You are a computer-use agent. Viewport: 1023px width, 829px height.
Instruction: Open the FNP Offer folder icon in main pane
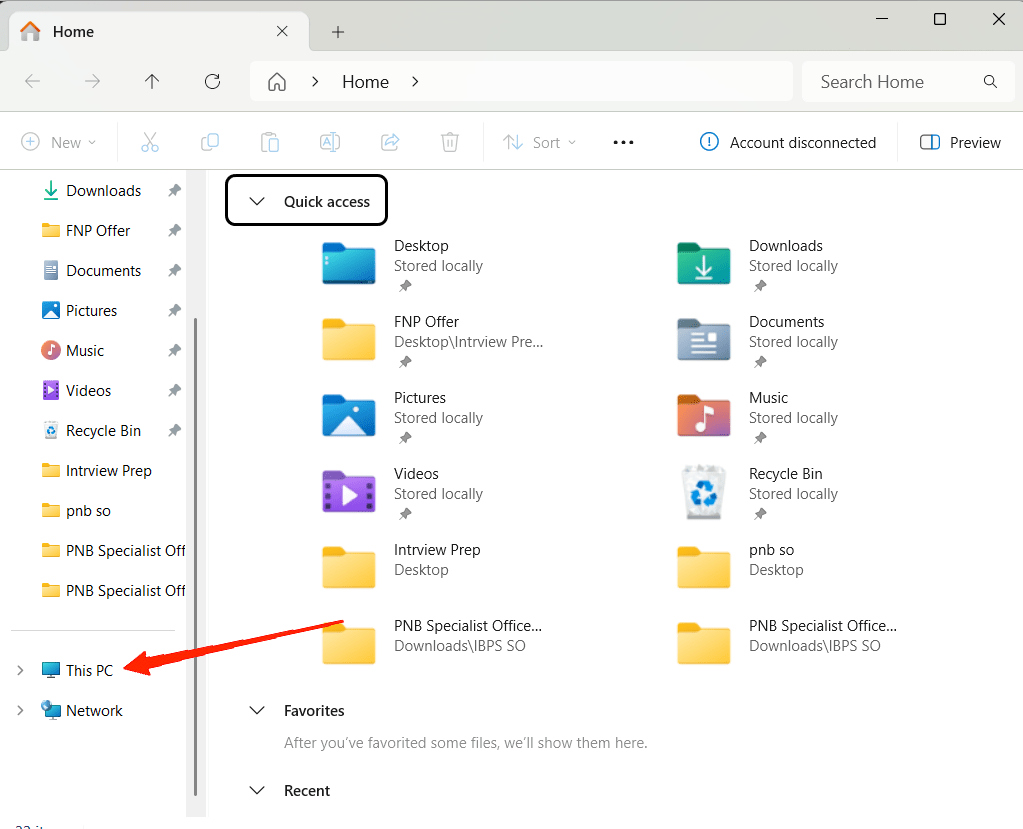pyautogui.click(x=349, y=339)
